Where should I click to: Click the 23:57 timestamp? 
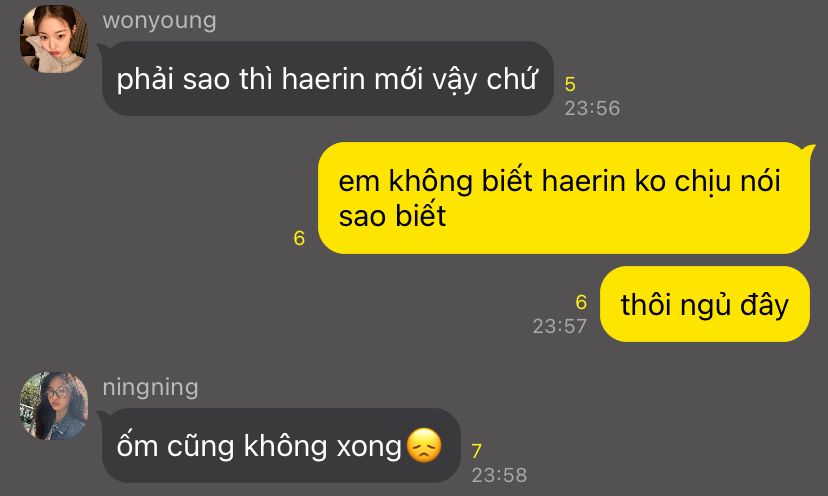[x=559, y=326]
